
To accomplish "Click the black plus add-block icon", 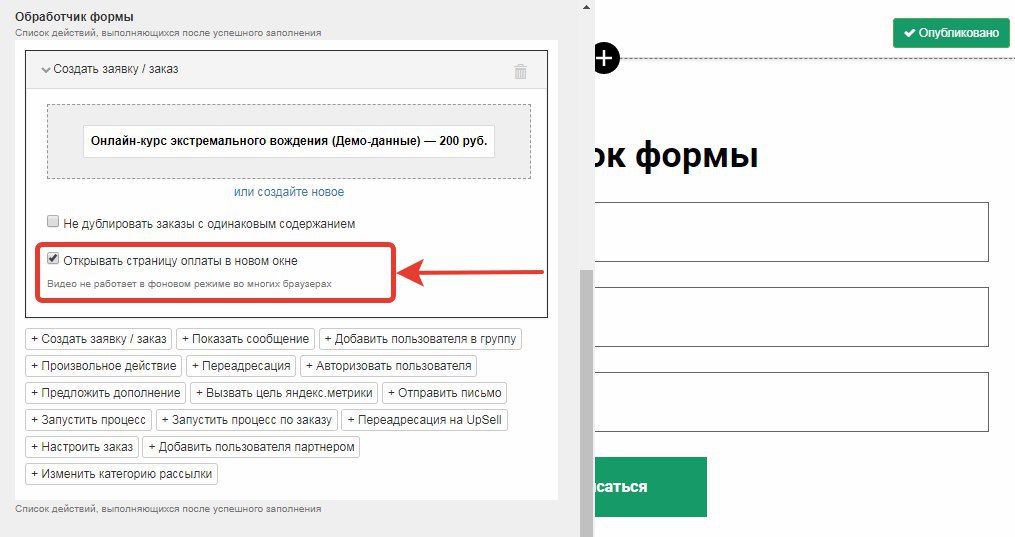I will click(x=605, y=58).
